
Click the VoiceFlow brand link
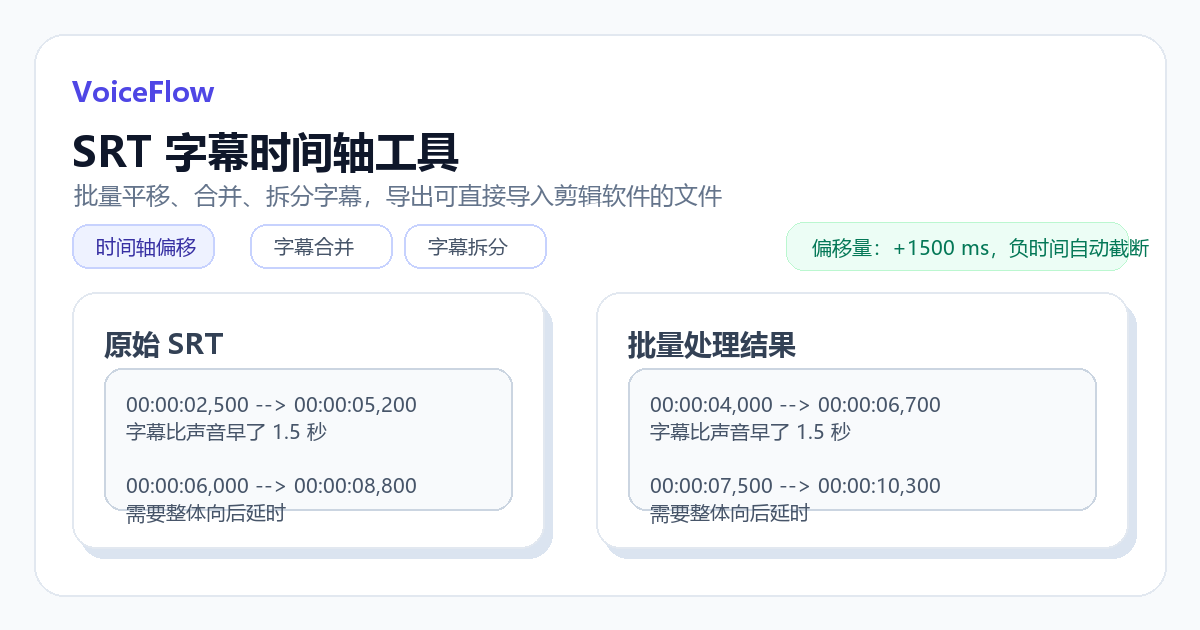coord(143,92)
